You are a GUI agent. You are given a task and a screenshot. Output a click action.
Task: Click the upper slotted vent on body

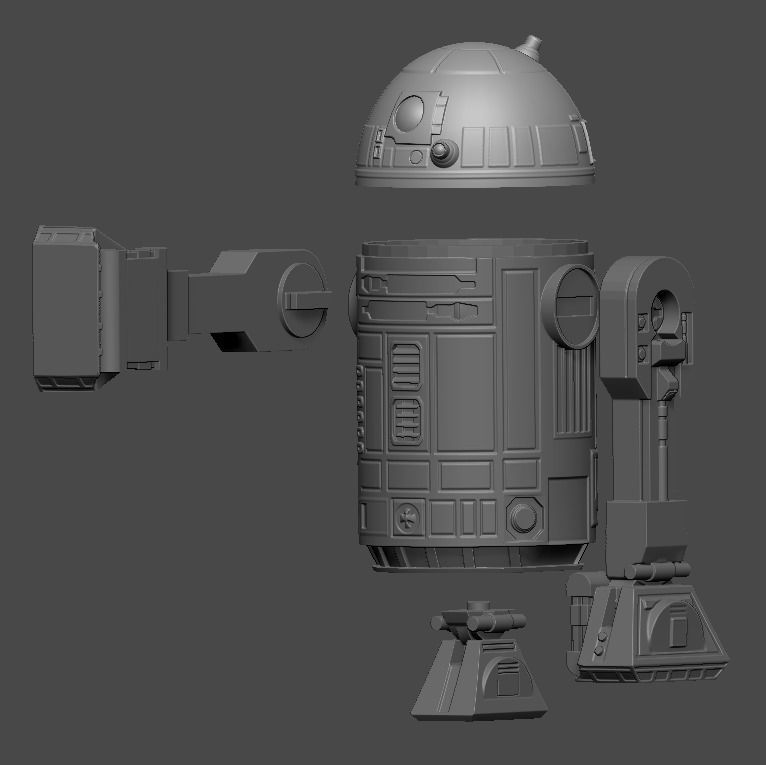pyautogui.click(x=406, y=366)
